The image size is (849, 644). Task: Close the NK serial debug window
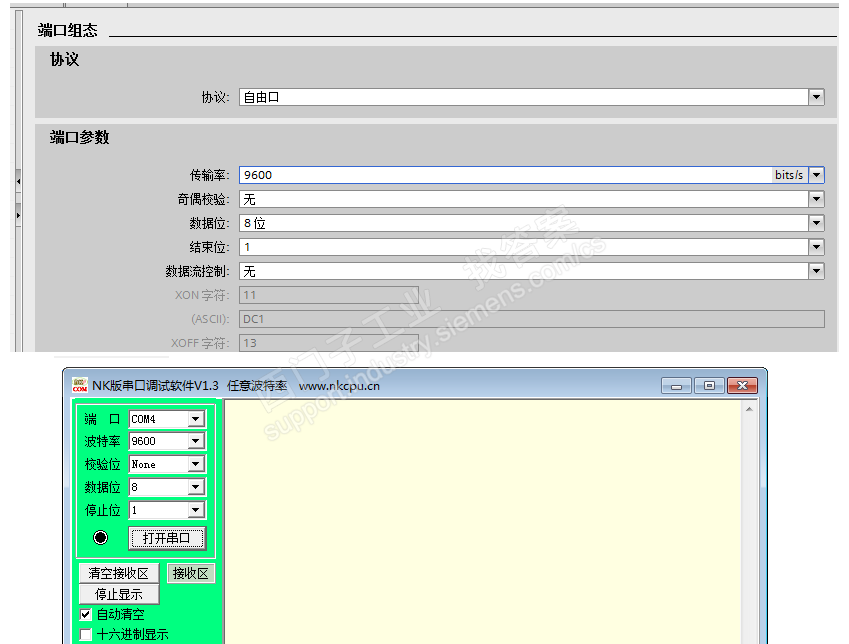(742, 386)
